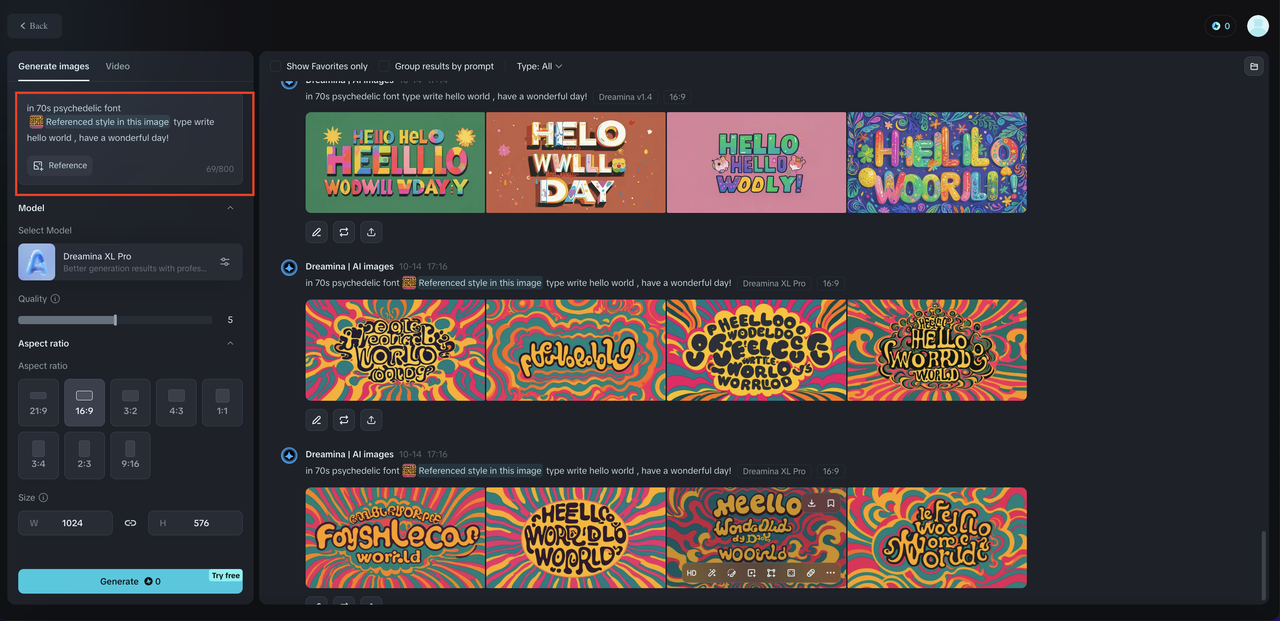Open more options ellipsis on image
Image resolution: width=1280 pixels, height=621 pixels.
click(x=830, y=573)
